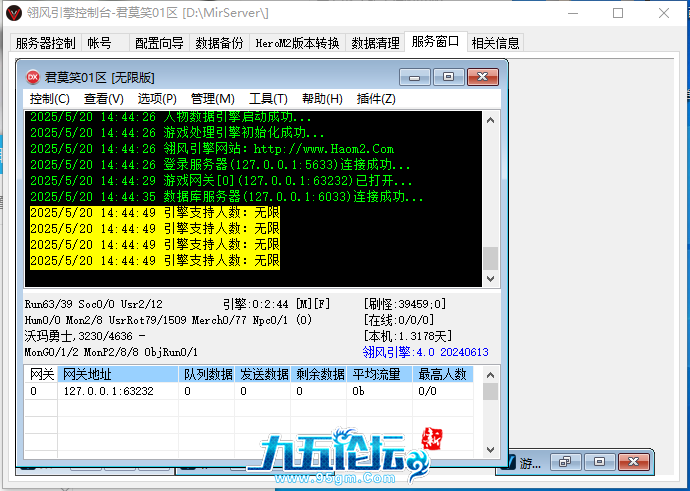Click the 网关 column header
Screen dimensions: 690x491
click(x=41, y=374)
